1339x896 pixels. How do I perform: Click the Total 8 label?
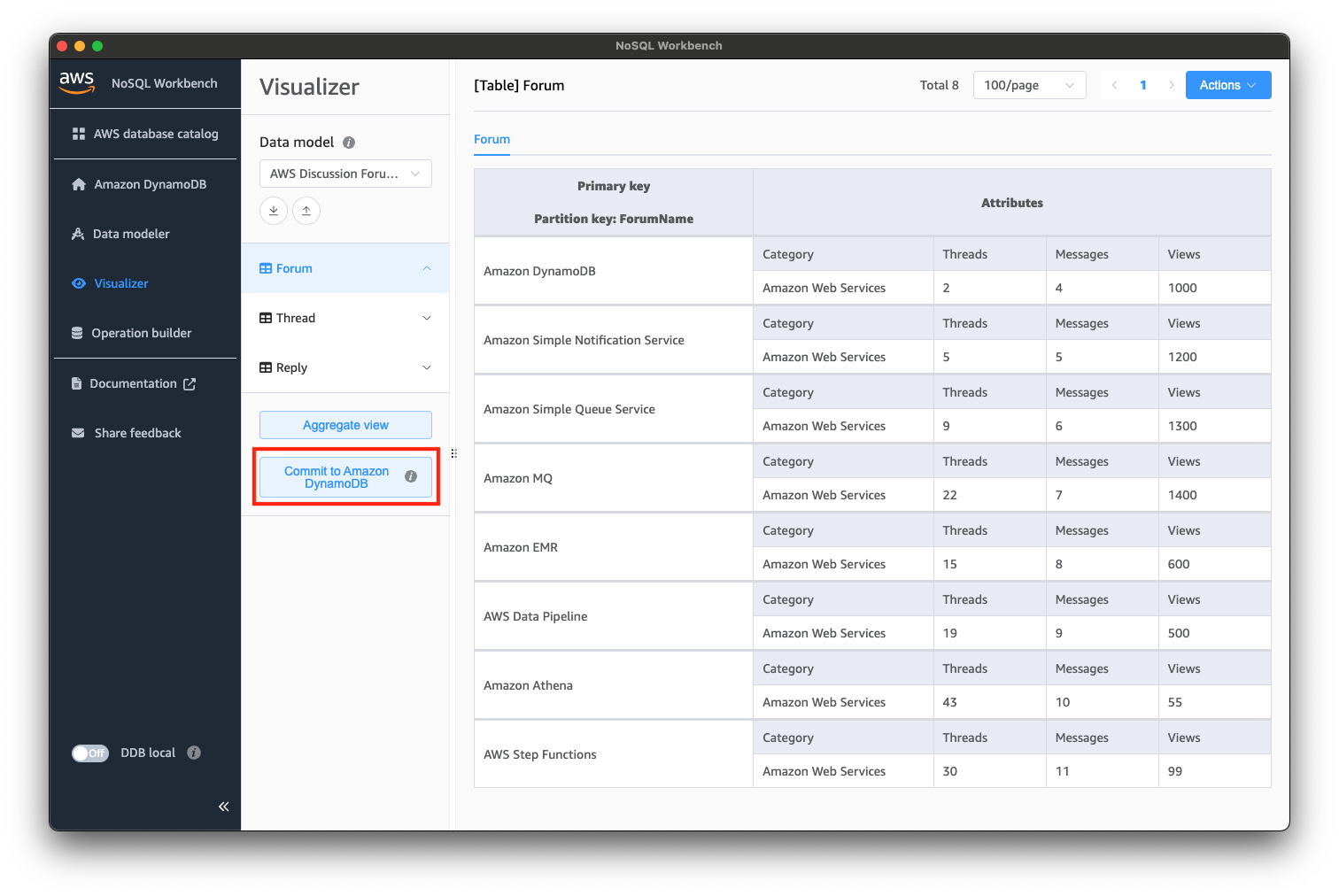[x=939, y=85]
